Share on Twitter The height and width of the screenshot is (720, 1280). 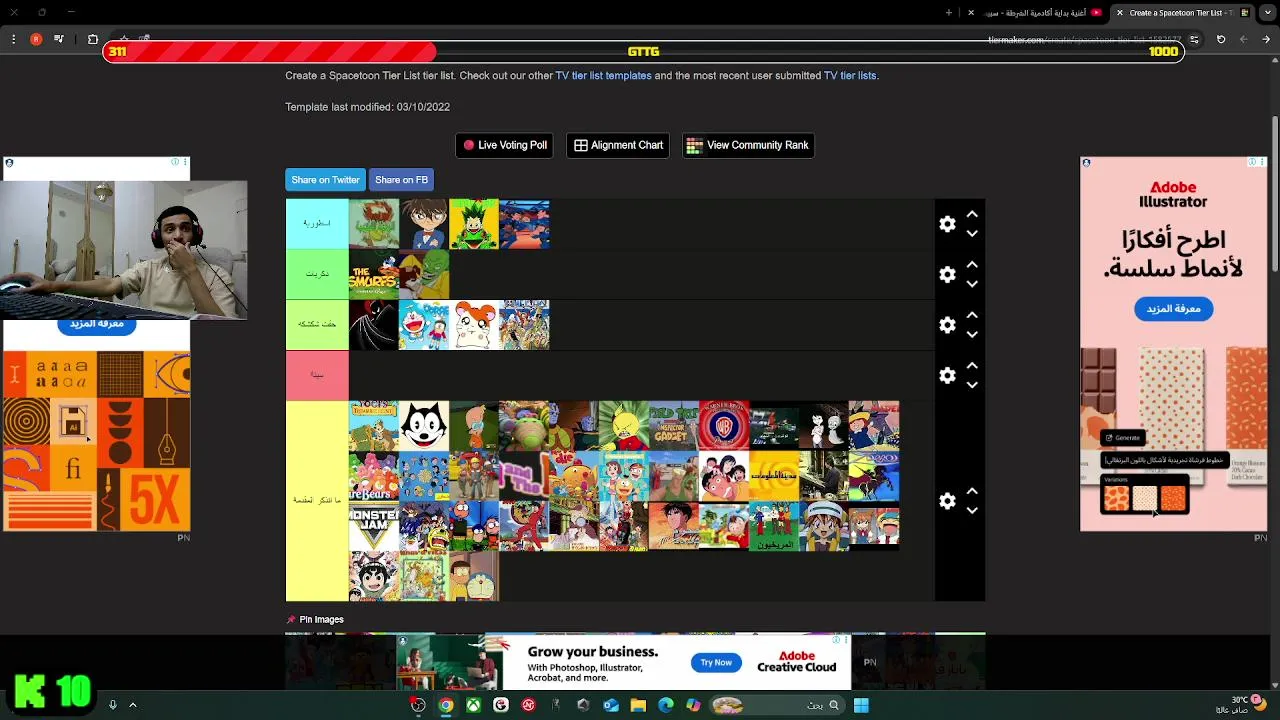click(325, 180)
